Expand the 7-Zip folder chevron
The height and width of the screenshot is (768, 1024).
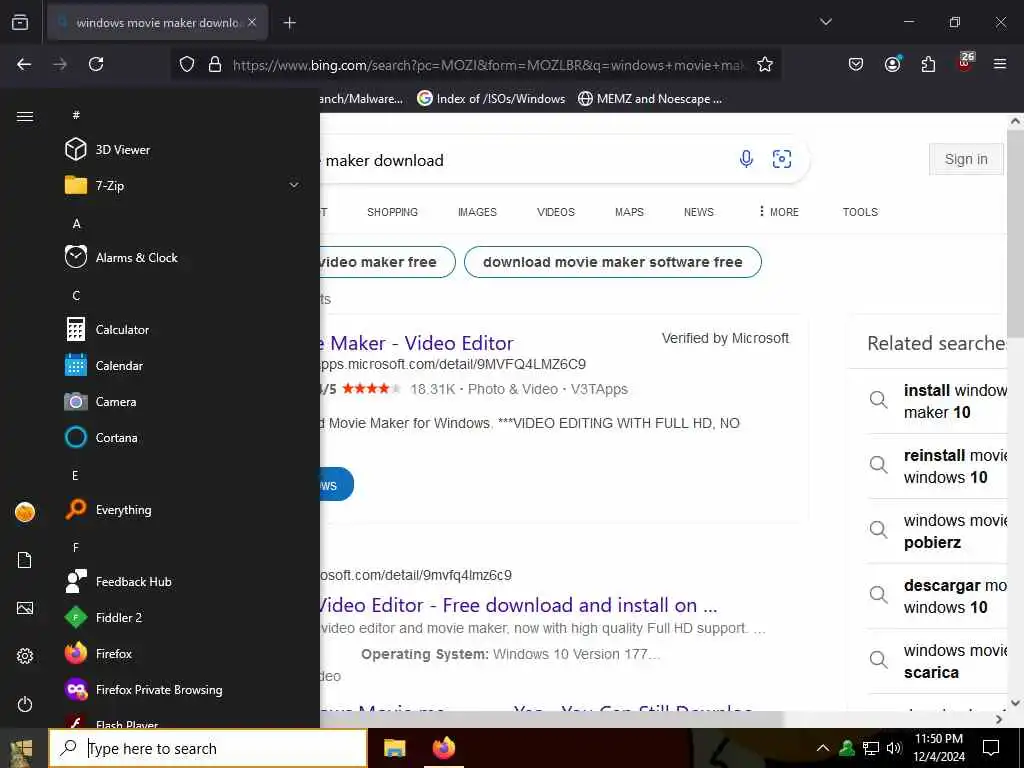(x=294, y=185)
